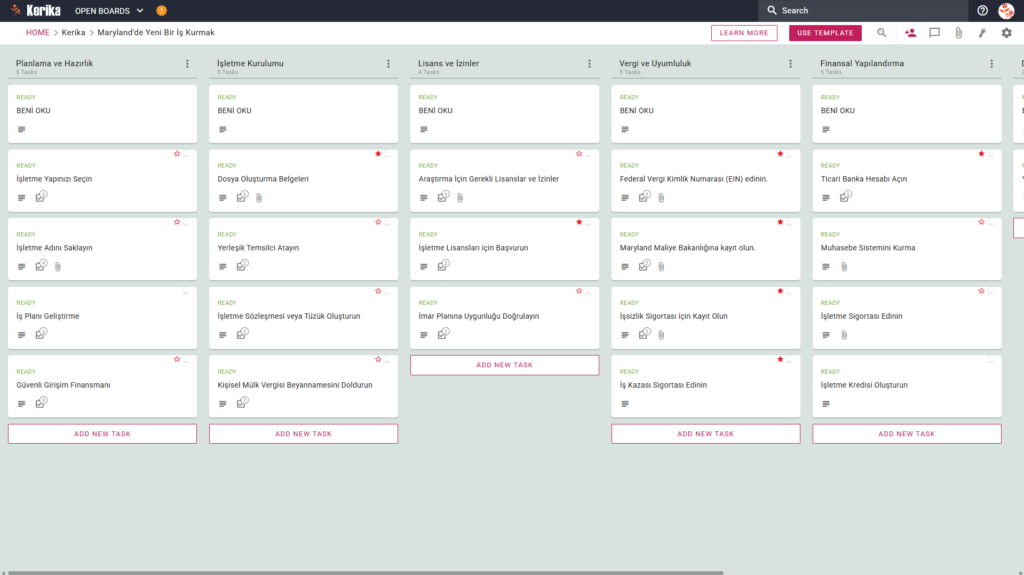The height and width of the screenshot is (575, 1024).
Task: Add new task in İşletme Kurulumu
Action: [304, 434]
